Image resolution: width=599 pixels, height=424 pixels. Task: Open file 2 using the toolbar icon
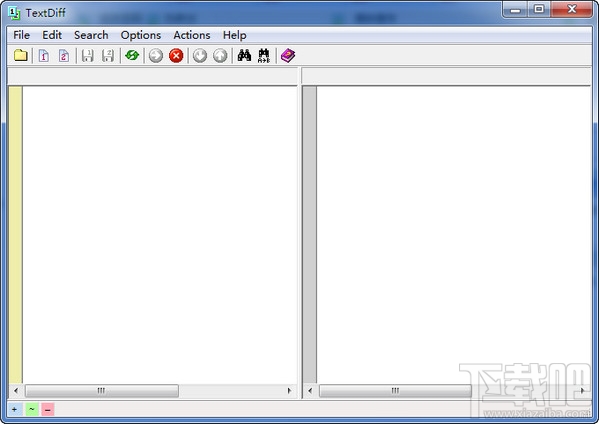click(x=64, y=56)
